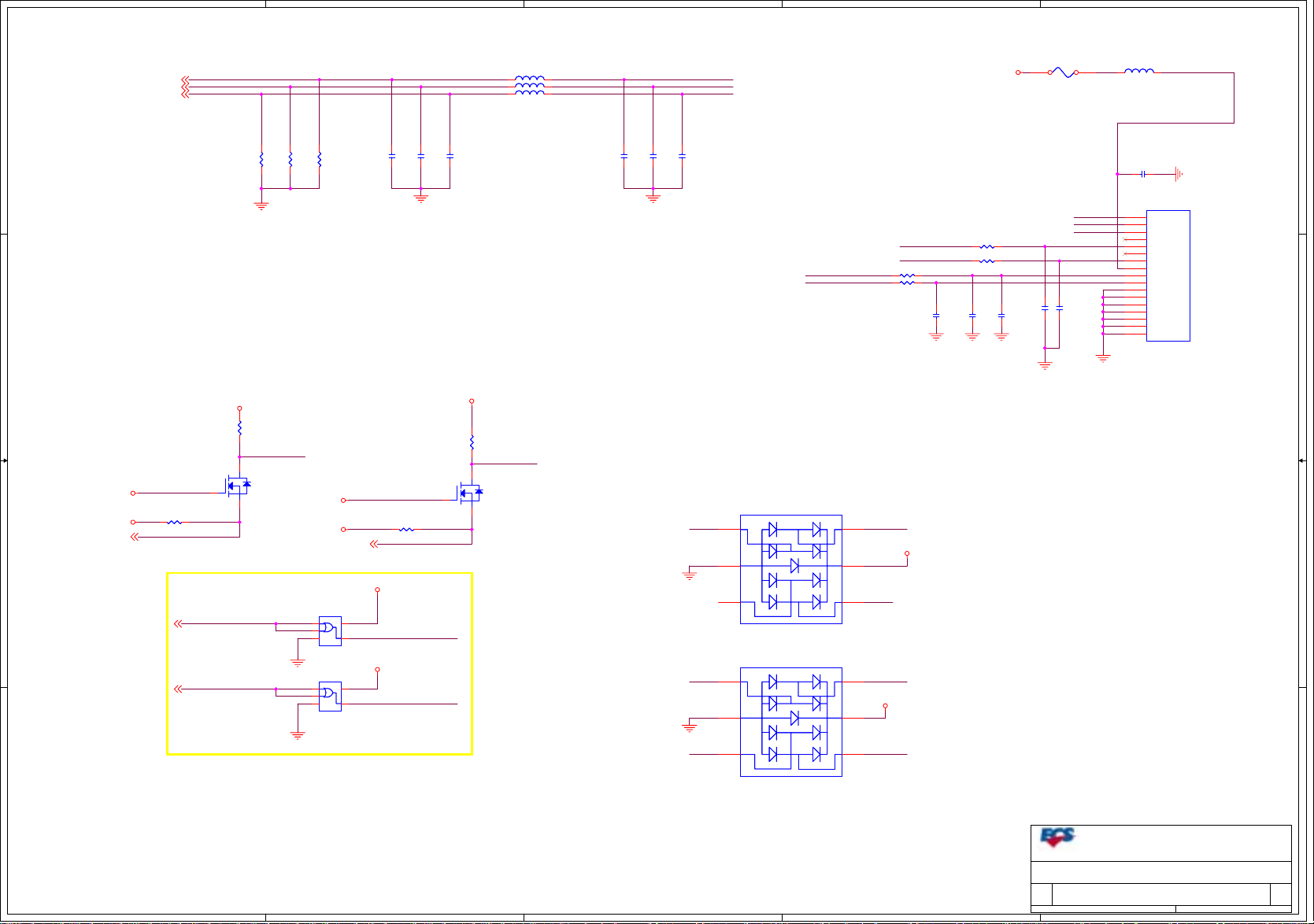Select the left MOSFET transistor symbol
This screenshot has height=924, width=1314.
[238, 485]
